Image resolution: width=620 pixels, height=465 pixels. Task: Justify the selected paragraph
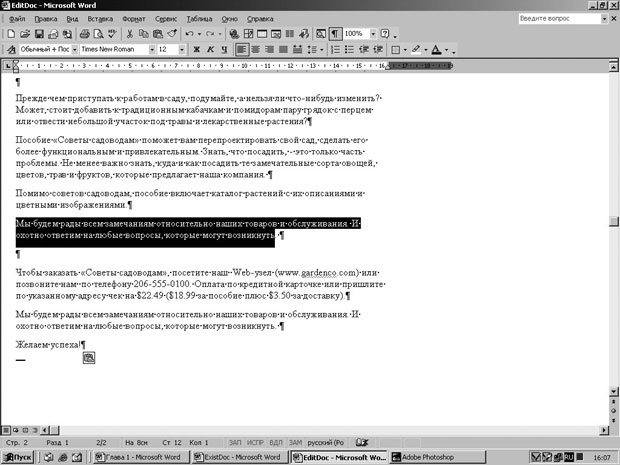coord(284,50)
